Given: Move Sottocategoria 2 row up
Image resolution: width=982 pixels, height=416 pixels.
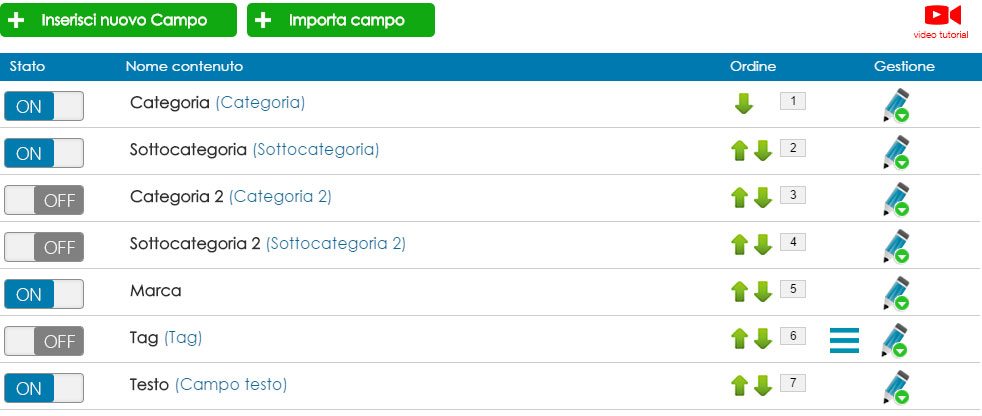Looking at the screenshot, I should click(x=740, y=245).
